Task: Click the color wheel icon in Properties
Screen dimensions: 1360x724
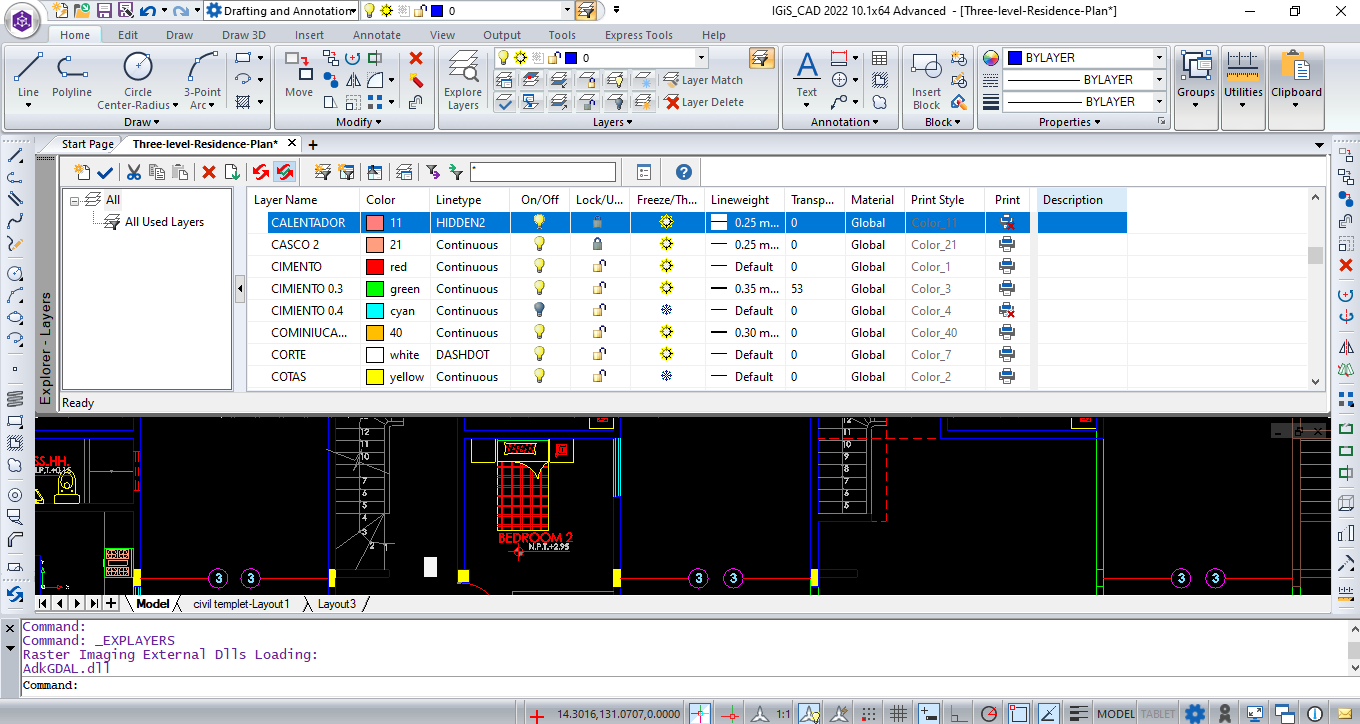Action: [x=991, y=58]
